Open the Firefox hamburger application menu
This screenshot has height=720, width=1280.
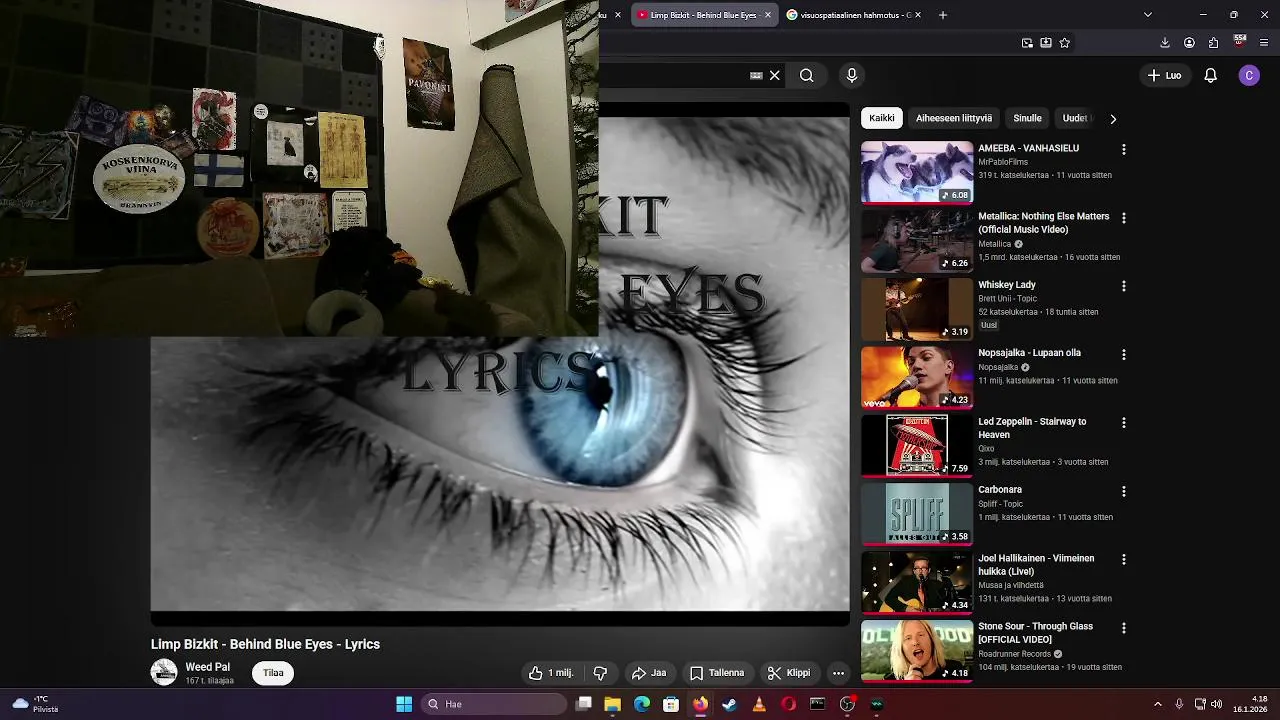coord(1264,43)
